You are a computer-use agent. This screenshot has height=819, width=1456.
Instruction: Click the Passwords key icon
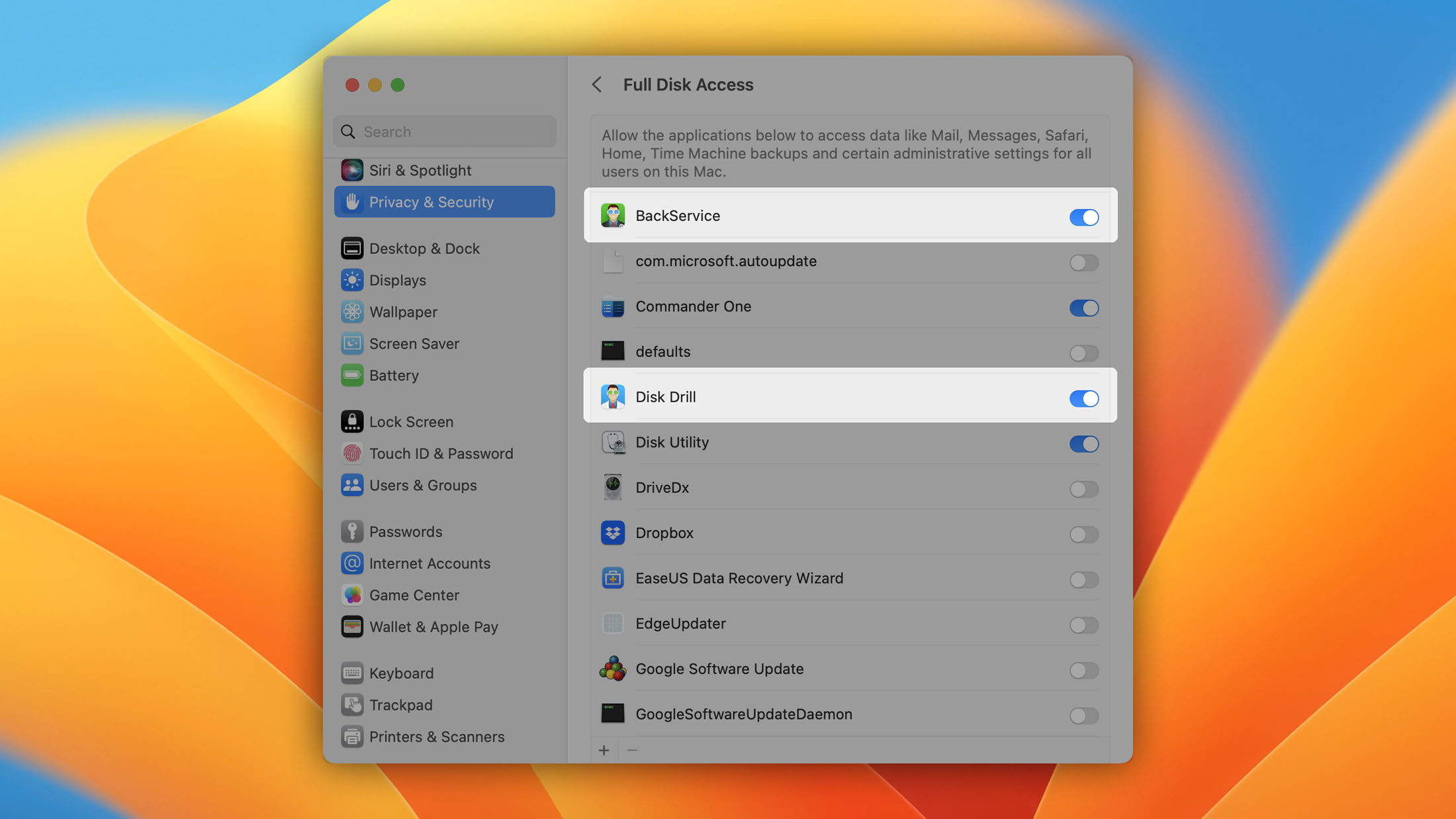click(351, 531)
